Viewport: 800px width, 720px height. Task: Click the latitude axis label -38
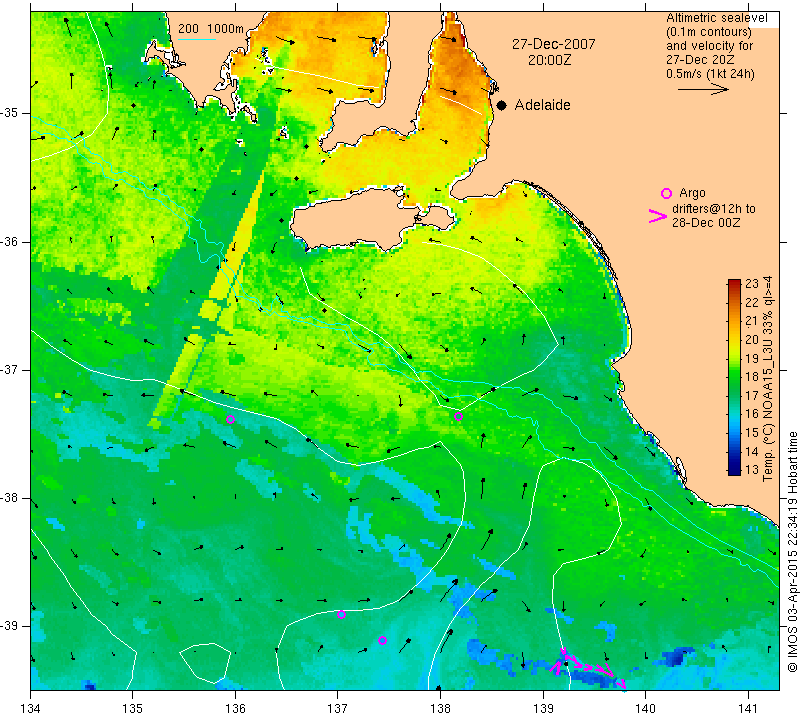(10, 498)
